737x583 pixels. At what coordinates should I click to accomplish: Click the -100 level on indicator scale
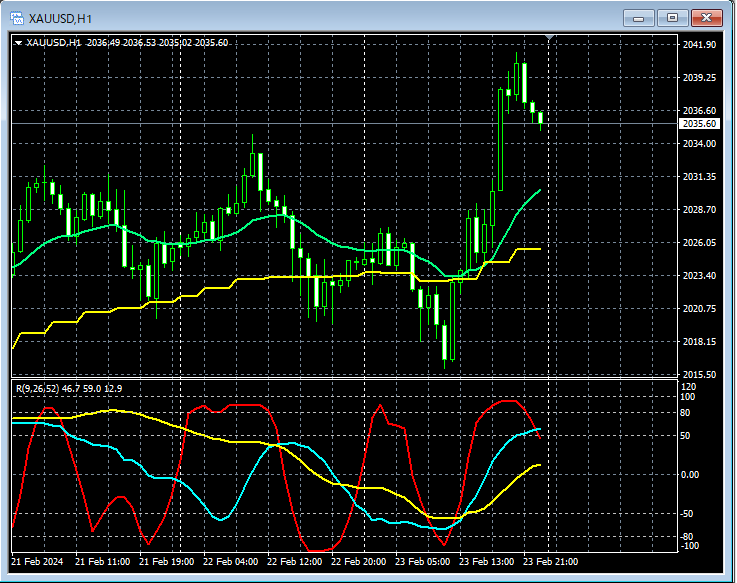tap(689, 545)
